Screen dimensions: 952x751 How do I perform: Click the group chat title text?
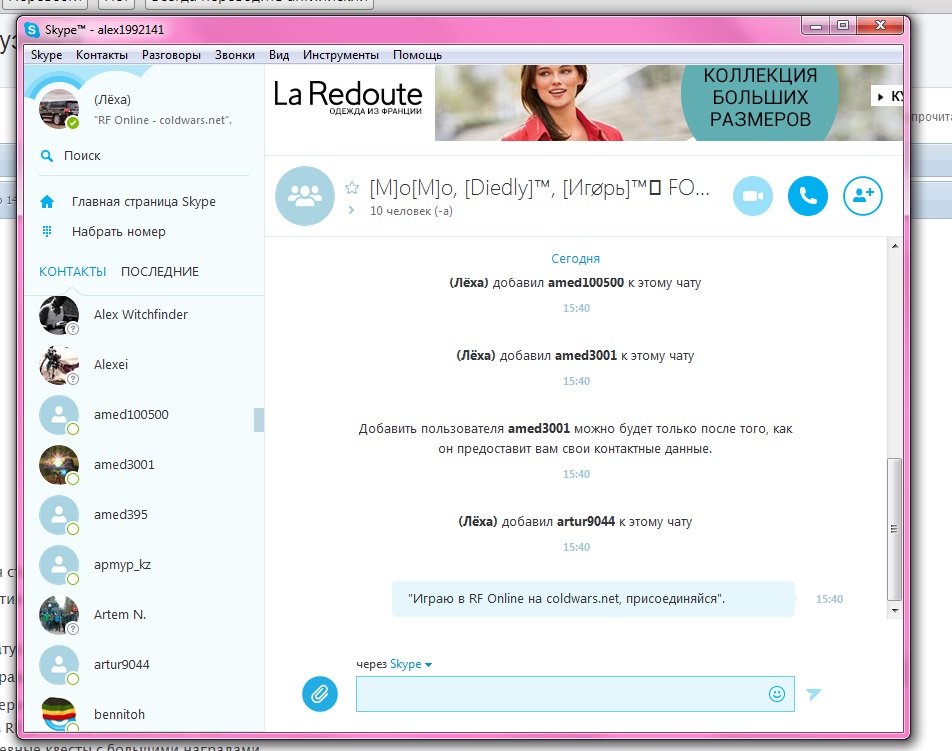pos(539,188)
